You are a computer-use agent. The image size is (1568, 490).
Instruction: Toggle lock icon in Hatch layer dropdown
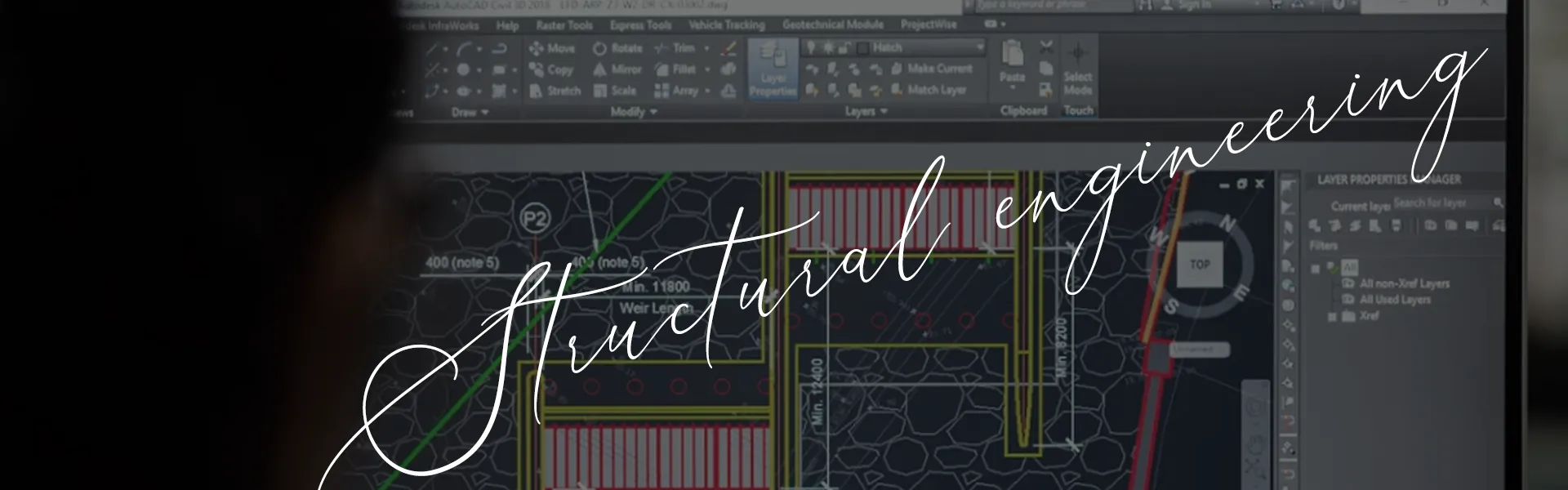845,48
